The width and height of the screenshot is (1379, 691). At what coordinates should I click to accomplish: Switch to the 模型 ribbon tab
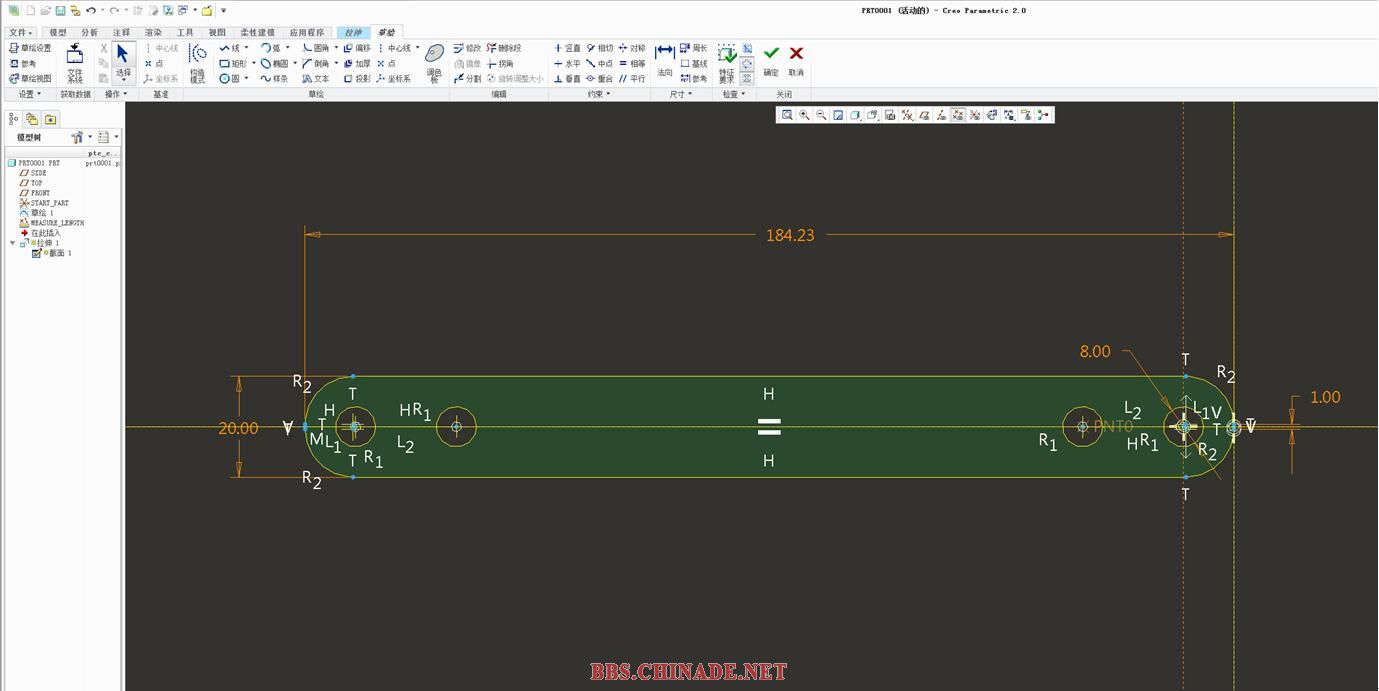point(58,32)
